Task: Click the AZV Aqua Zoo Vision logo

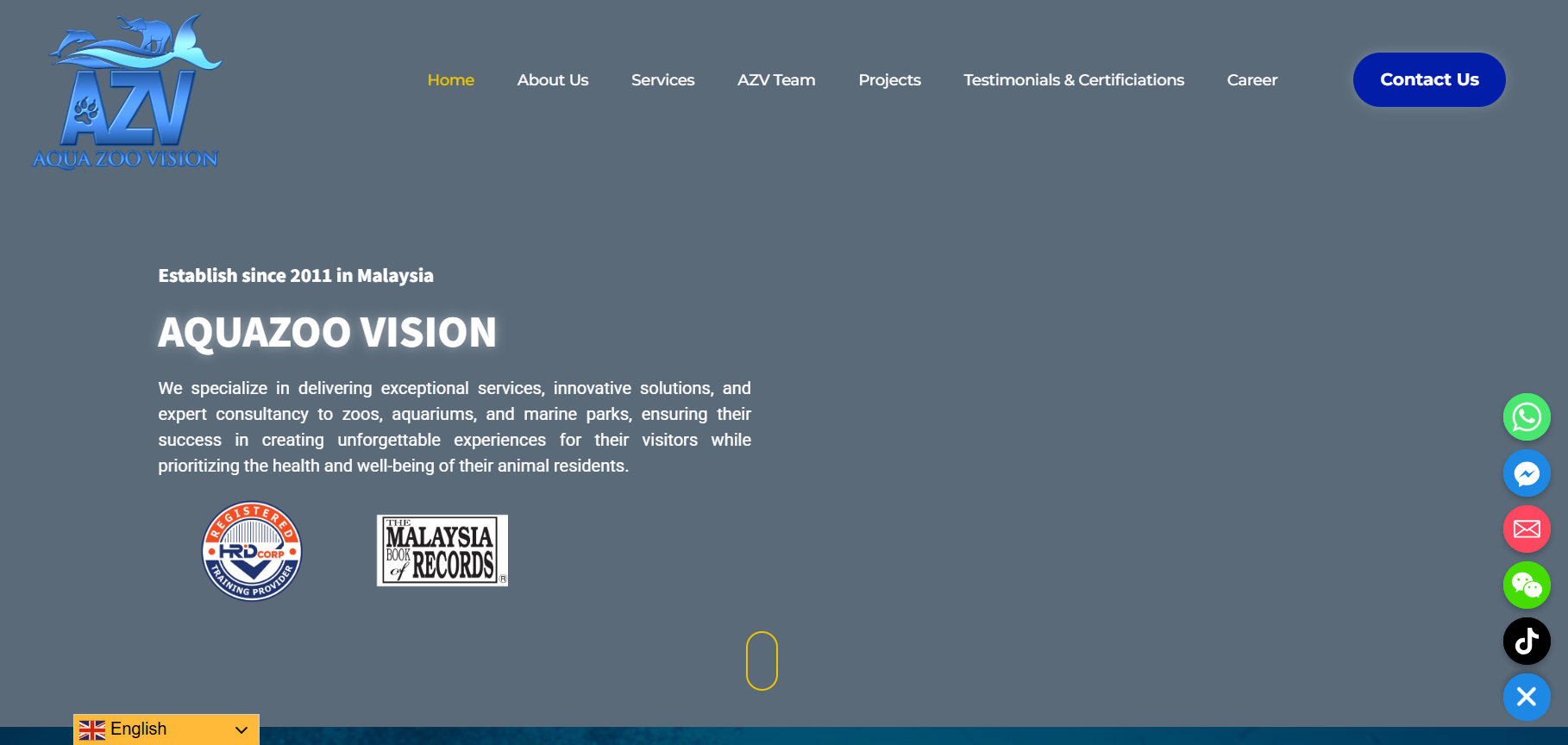Action: [x=127, y=92]
